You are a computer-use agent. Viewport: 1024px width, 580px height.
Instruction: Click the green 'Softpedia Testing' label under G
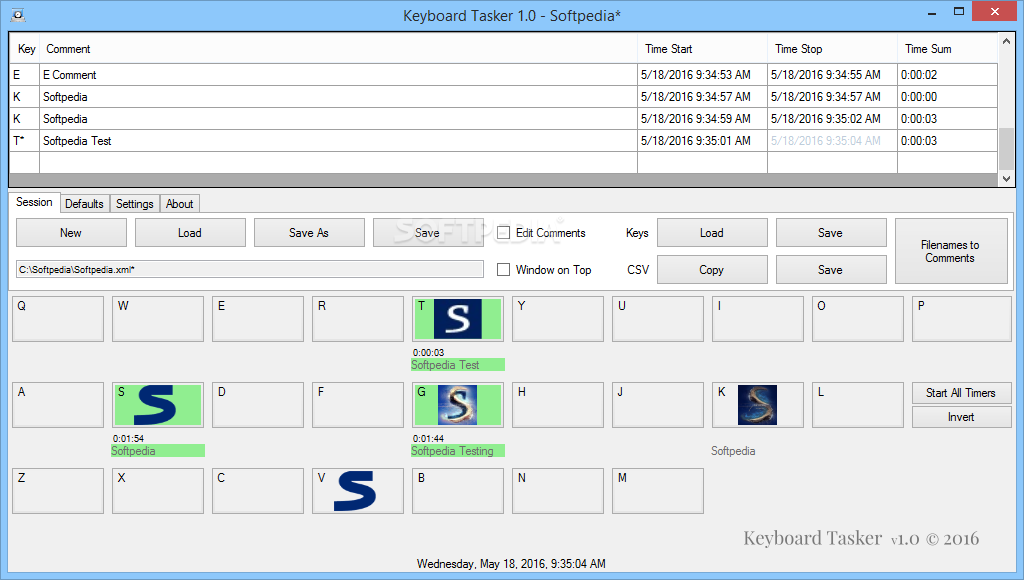pyautogui.click(x=458, y=451)
